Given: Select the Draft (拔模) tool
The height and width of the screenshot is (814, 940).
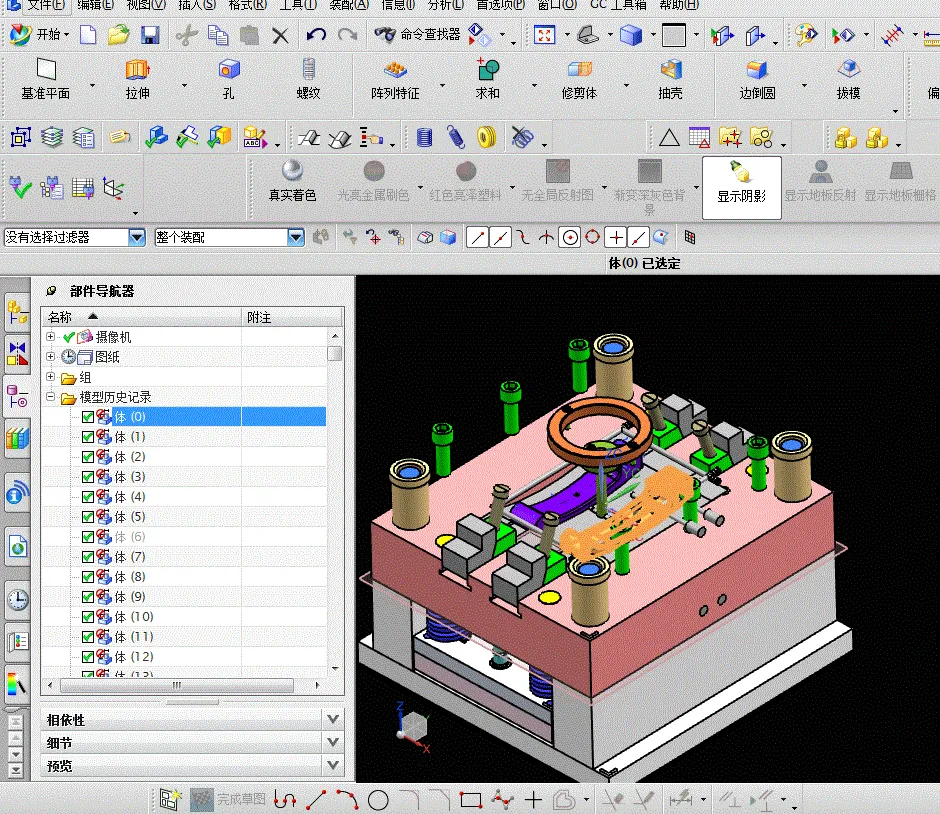Looking at the screenshot, I should click(x=848, y=79).
